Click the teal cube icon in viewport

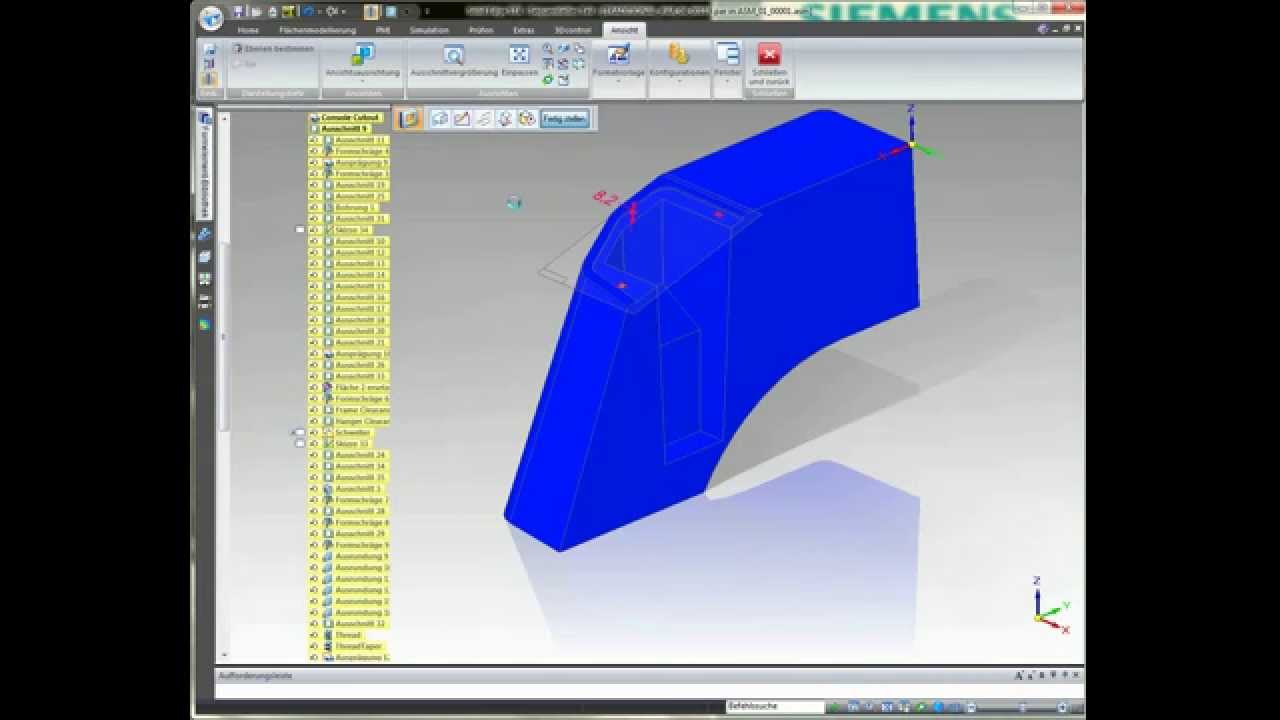(514, 203)
